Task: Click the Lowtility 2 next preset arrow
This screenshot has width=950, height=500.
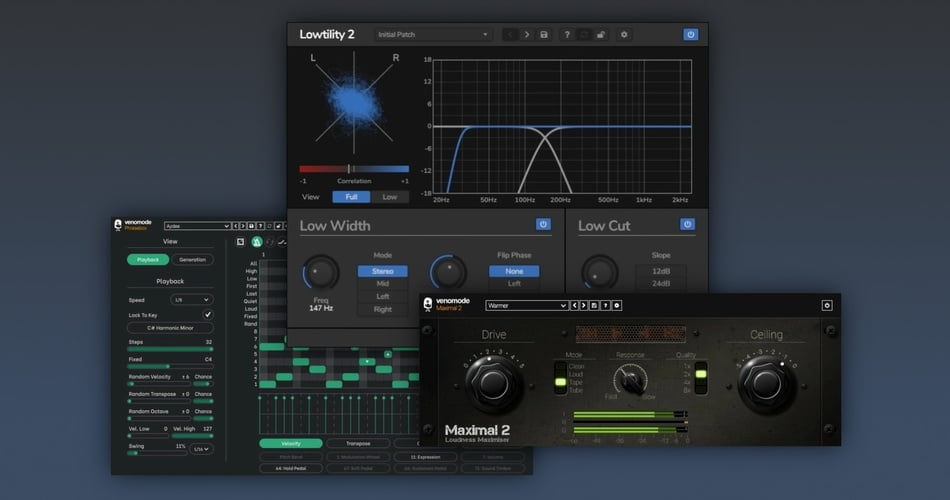Action: pos(526,35)
